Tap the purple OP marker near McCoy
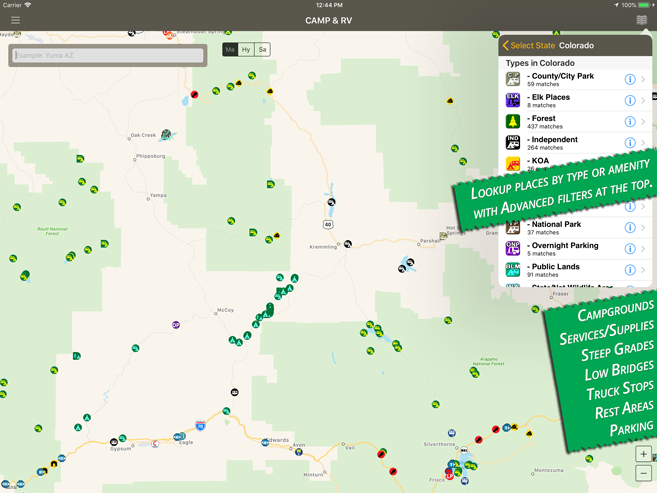The image size is (657, 493). [176, 325]
